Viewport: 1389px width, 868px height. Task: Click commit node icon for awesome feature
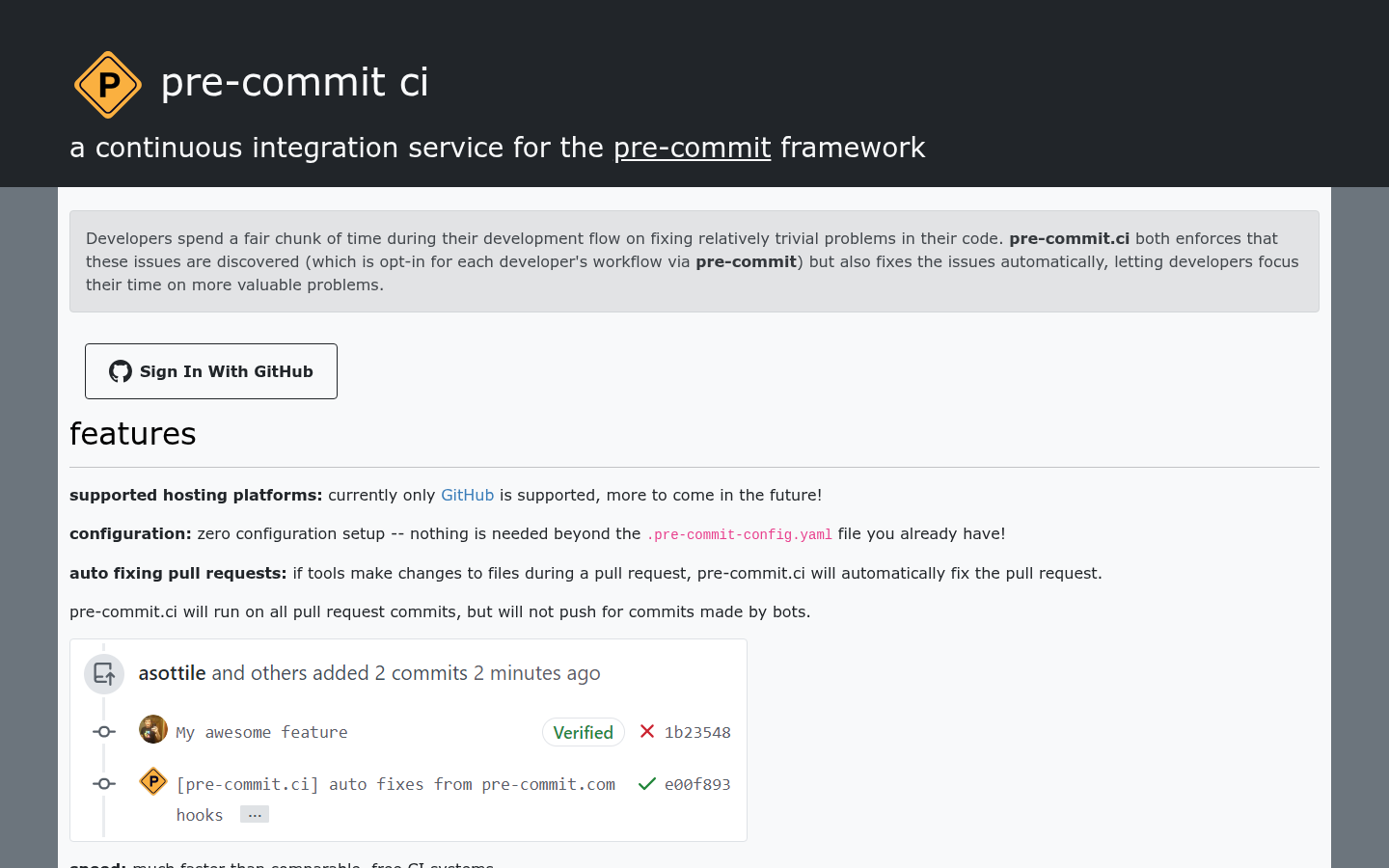104,732
